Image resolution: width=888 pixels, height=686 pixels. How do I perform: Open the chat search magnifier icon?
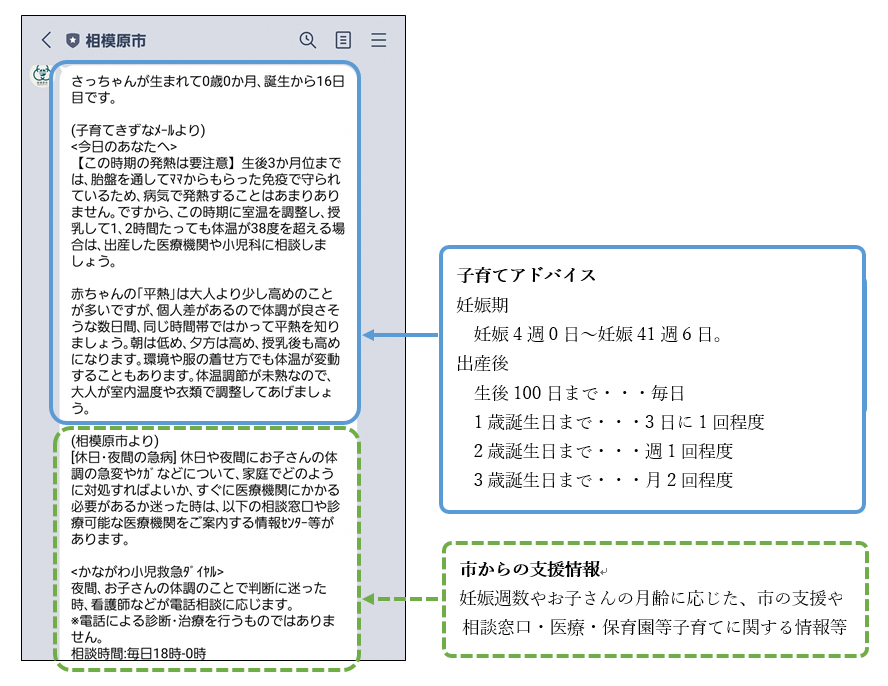point(308,41)
